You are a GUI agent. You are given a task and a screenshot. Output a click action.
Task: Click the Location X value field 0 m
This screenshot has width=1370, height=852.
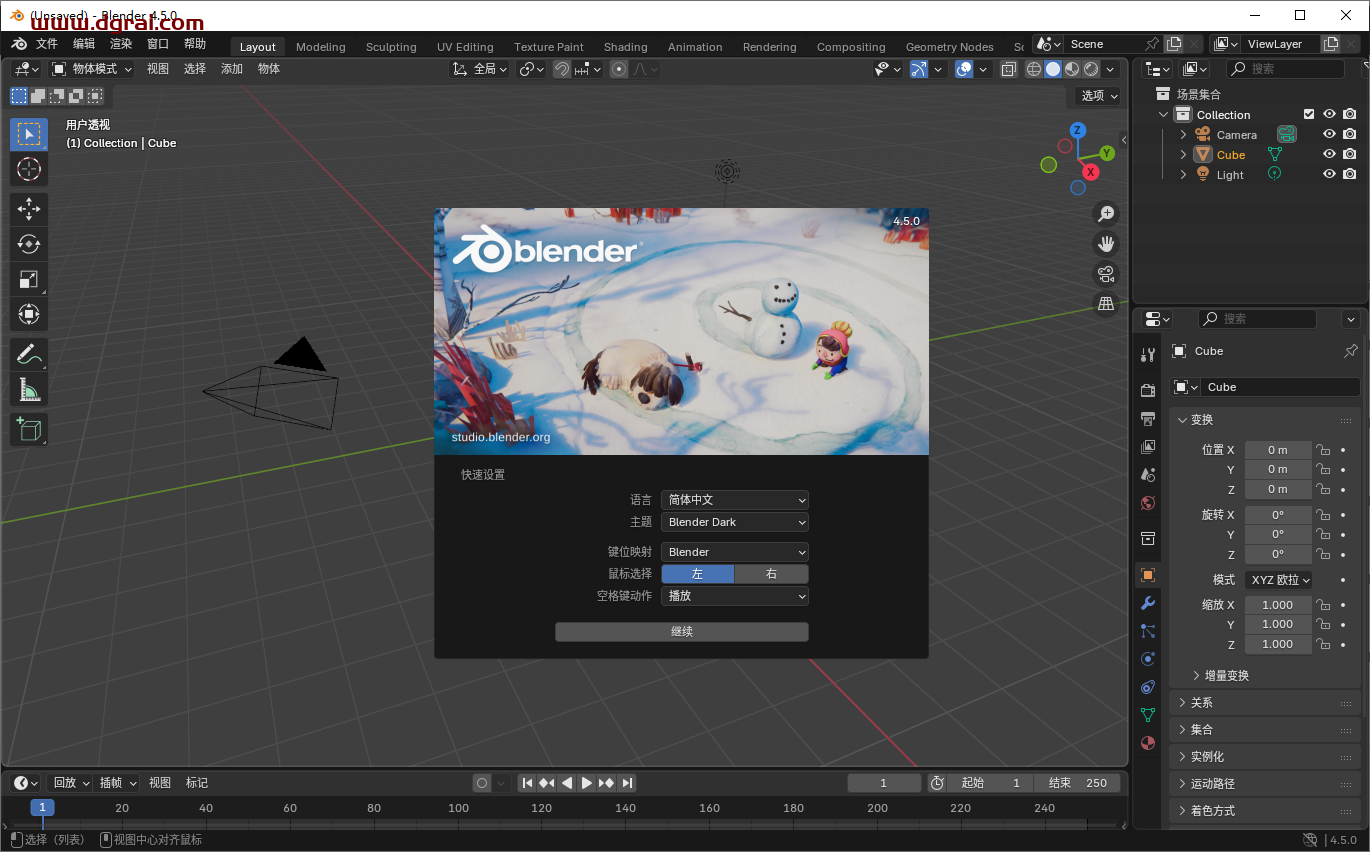[x=1278, y=450]
